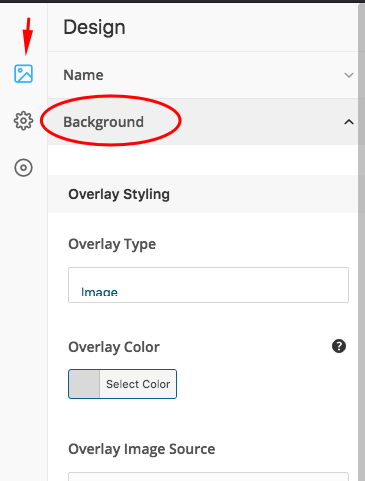Click the Overlay Image Source label
The image size is (365, 481).
pos(142,449)
